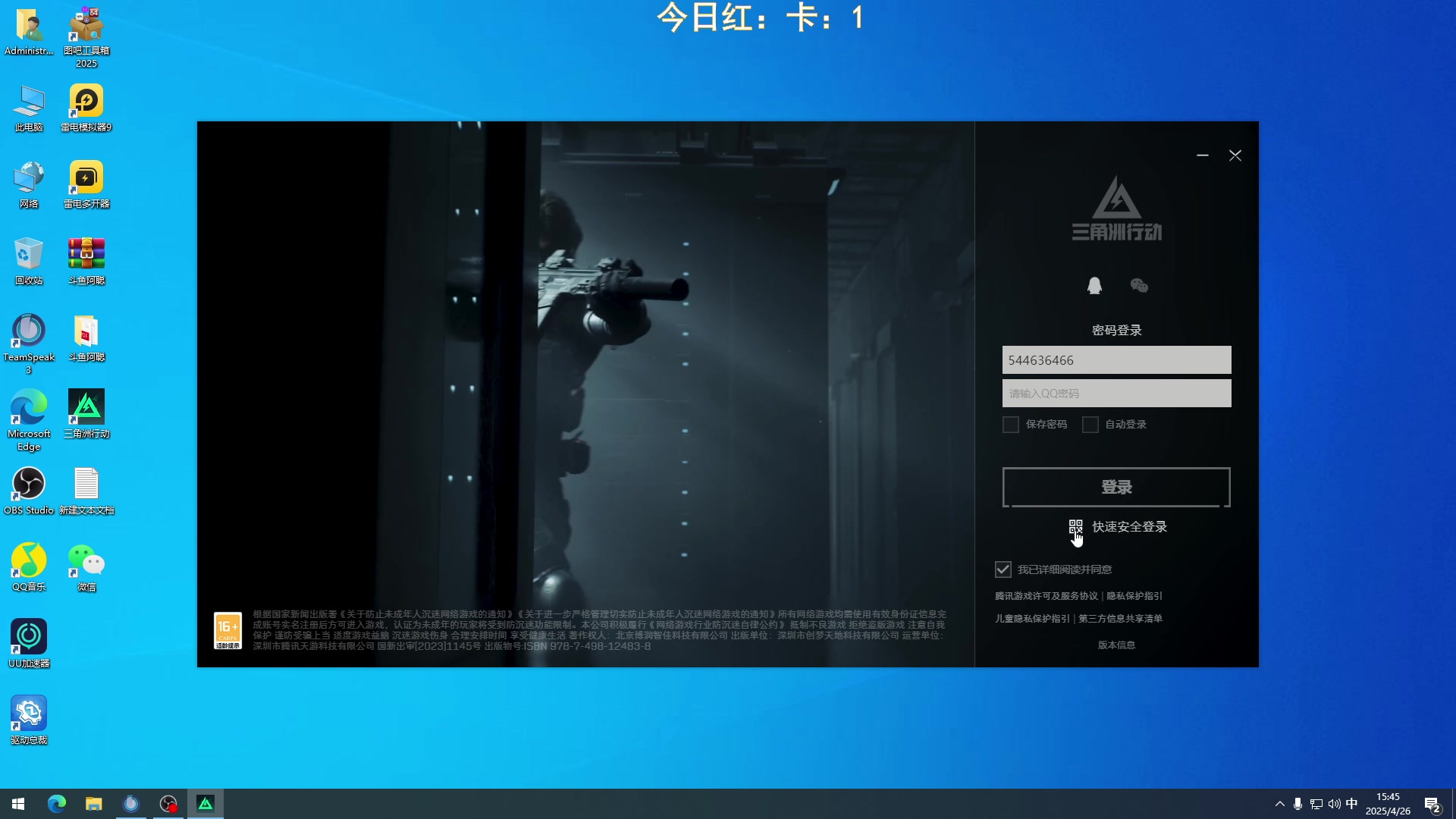The width and height of the screenshot is (1456, 819).
Task: Select QQ login penguin icon
Action: [x=1094, y=285]
